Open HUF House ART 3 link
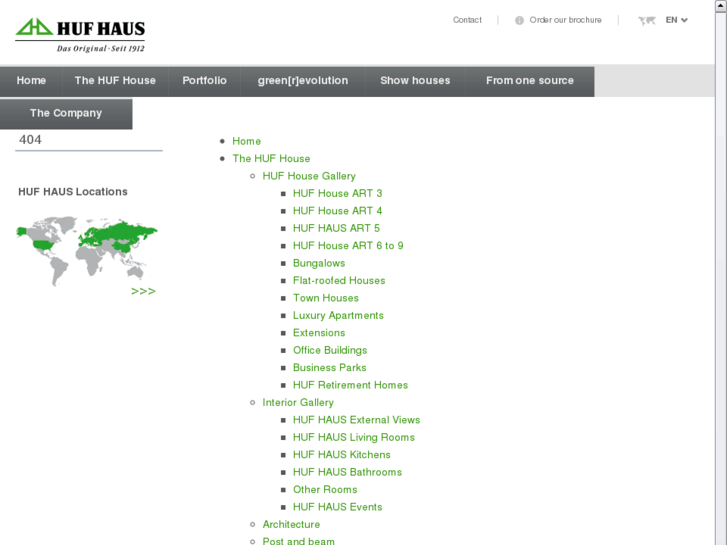 coord(338,193)
